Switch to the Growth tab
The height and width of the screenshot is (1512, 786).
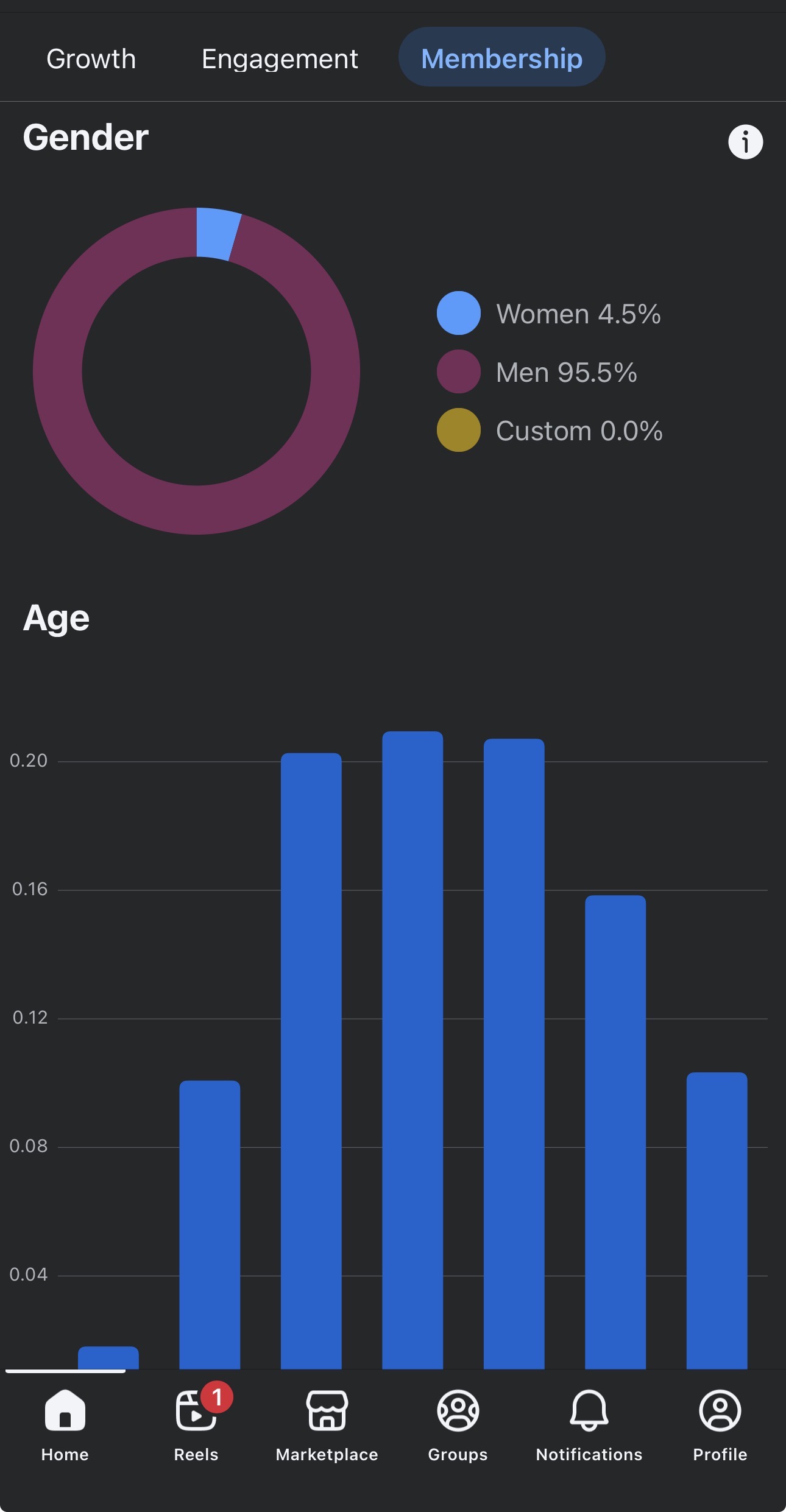(91, 58)
